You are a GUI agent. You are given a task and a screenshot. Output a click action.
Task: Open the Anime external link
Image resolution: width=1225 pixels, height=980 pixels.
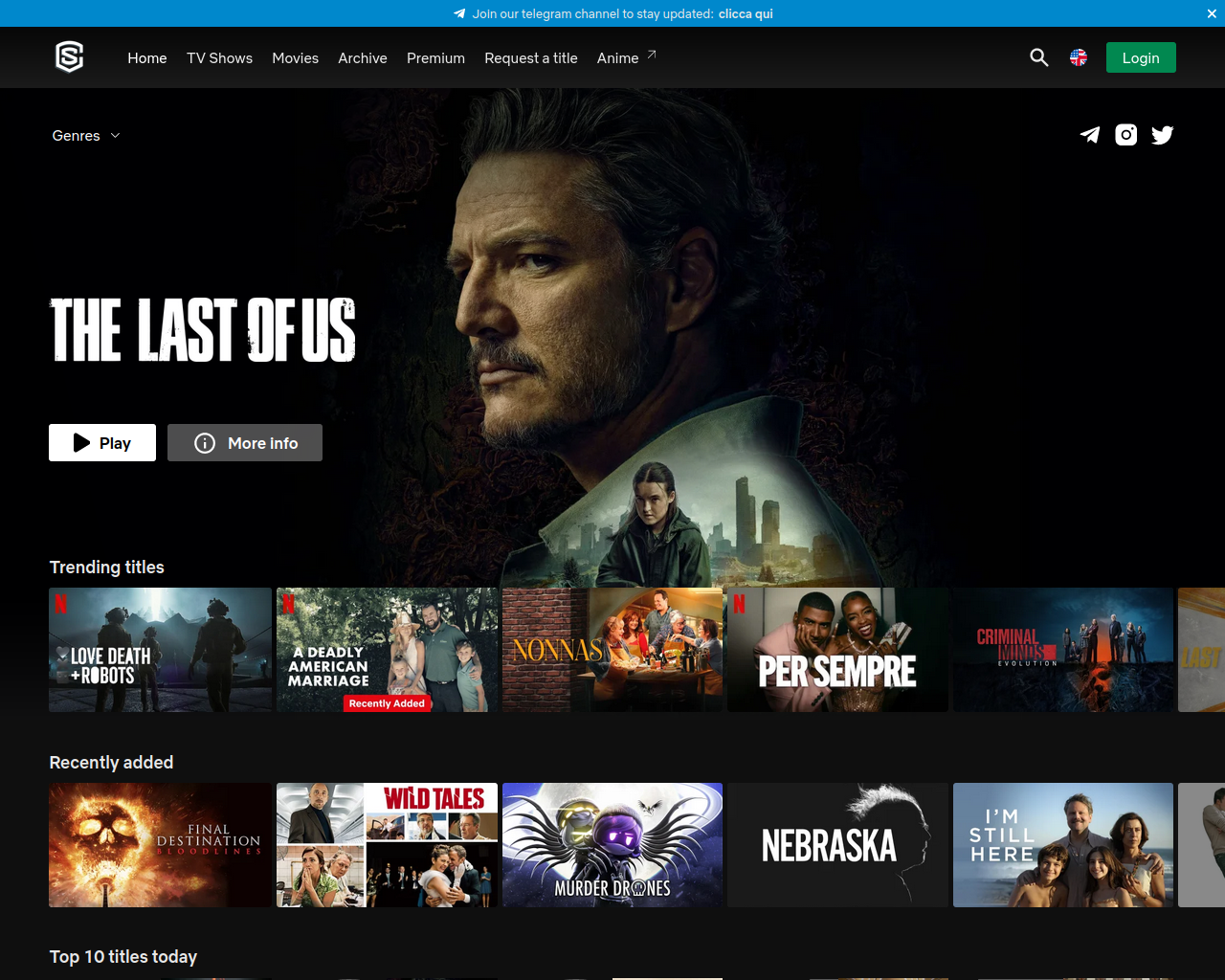tap(627, 57)
